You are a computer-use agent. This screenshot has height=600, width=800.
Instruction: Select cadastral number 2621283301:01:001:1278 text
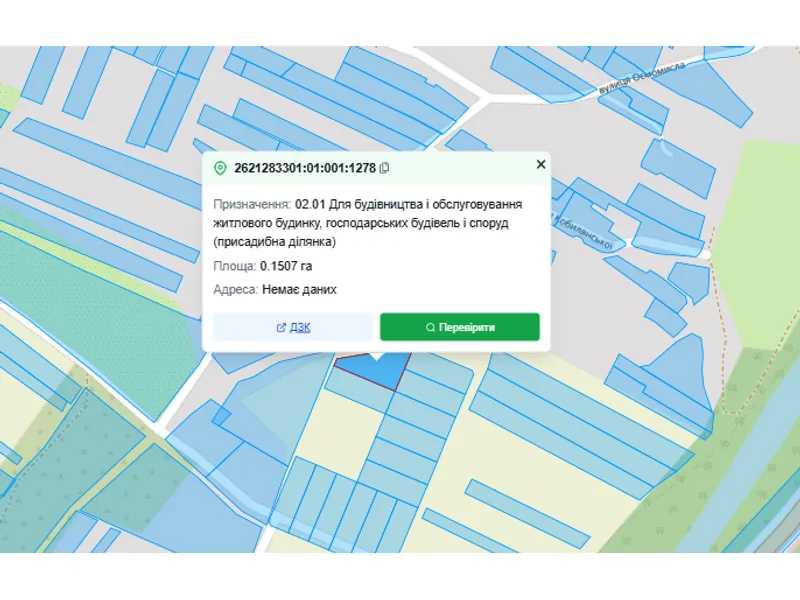(304, 167)
